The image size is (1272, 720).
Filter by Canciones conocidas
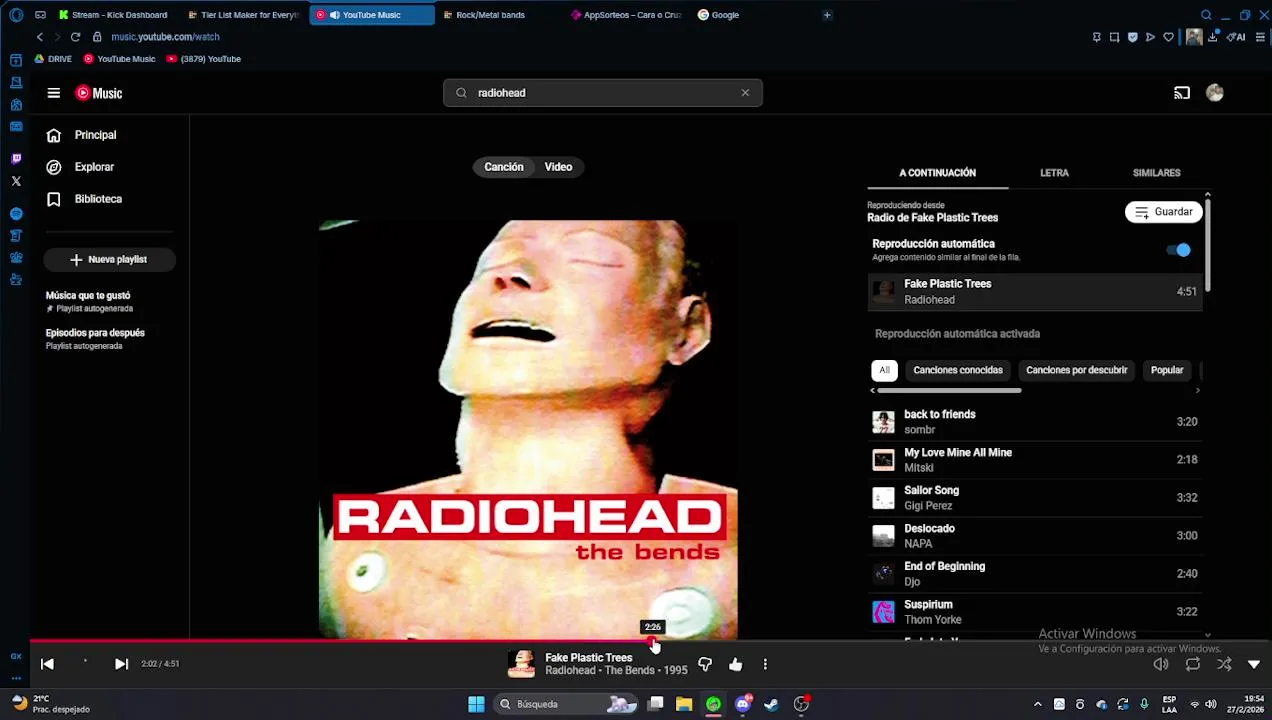click(x=957, y=370)
